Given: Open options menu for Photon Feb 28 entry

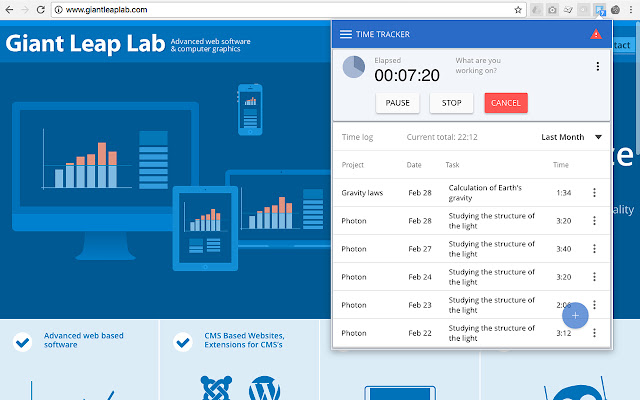Looking at the screenshot, I should (x=594, y=221).
